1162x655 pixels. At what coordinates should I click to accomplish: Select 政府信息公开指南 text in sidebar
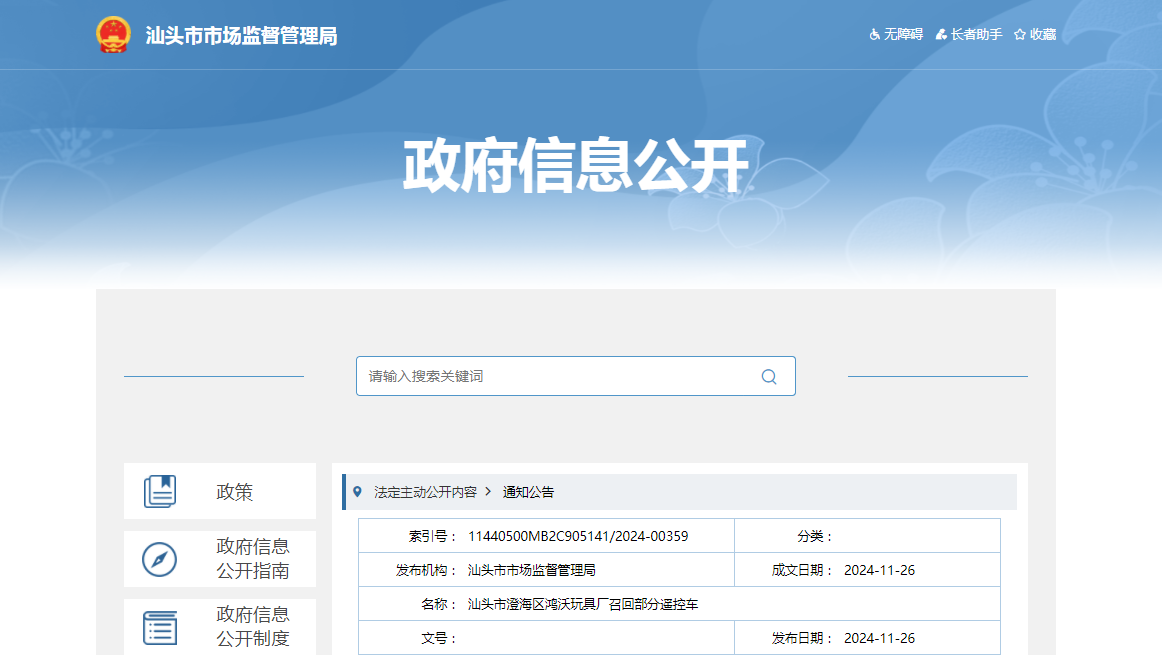point(253,559)
